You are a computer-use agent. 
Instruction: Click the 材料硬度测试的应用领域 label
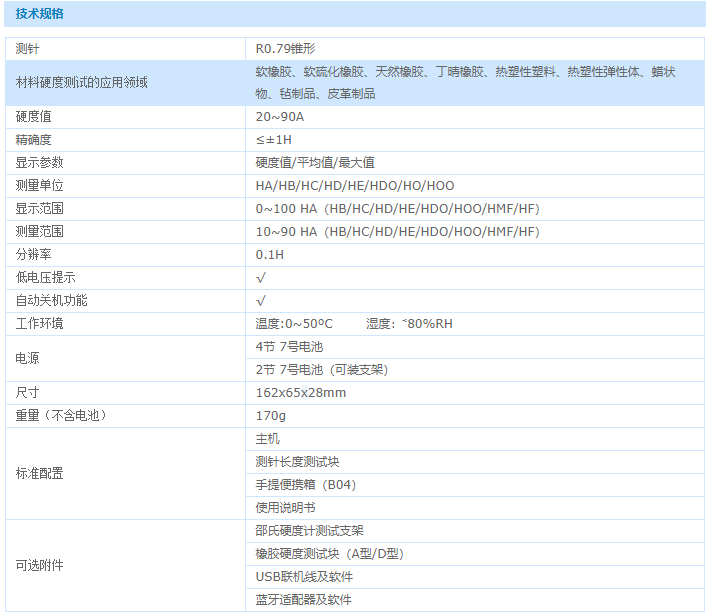point(81,82)
